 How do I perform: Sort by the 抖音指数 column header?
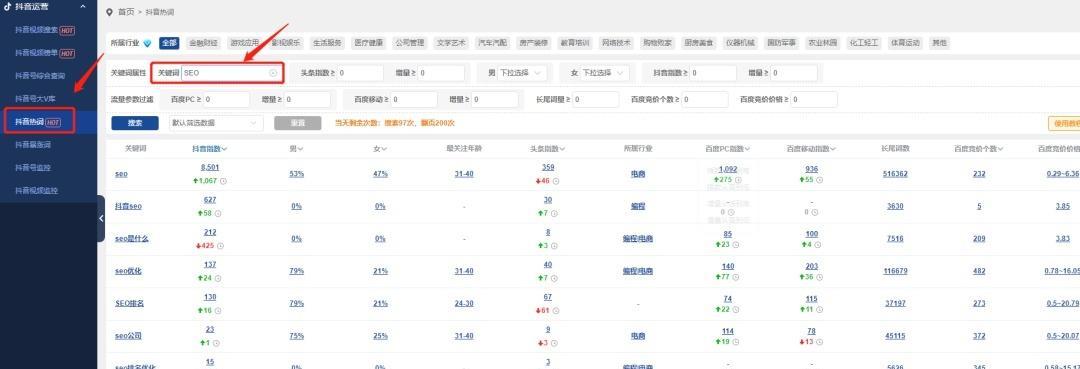pyautogui.click(x=209, y=148)
